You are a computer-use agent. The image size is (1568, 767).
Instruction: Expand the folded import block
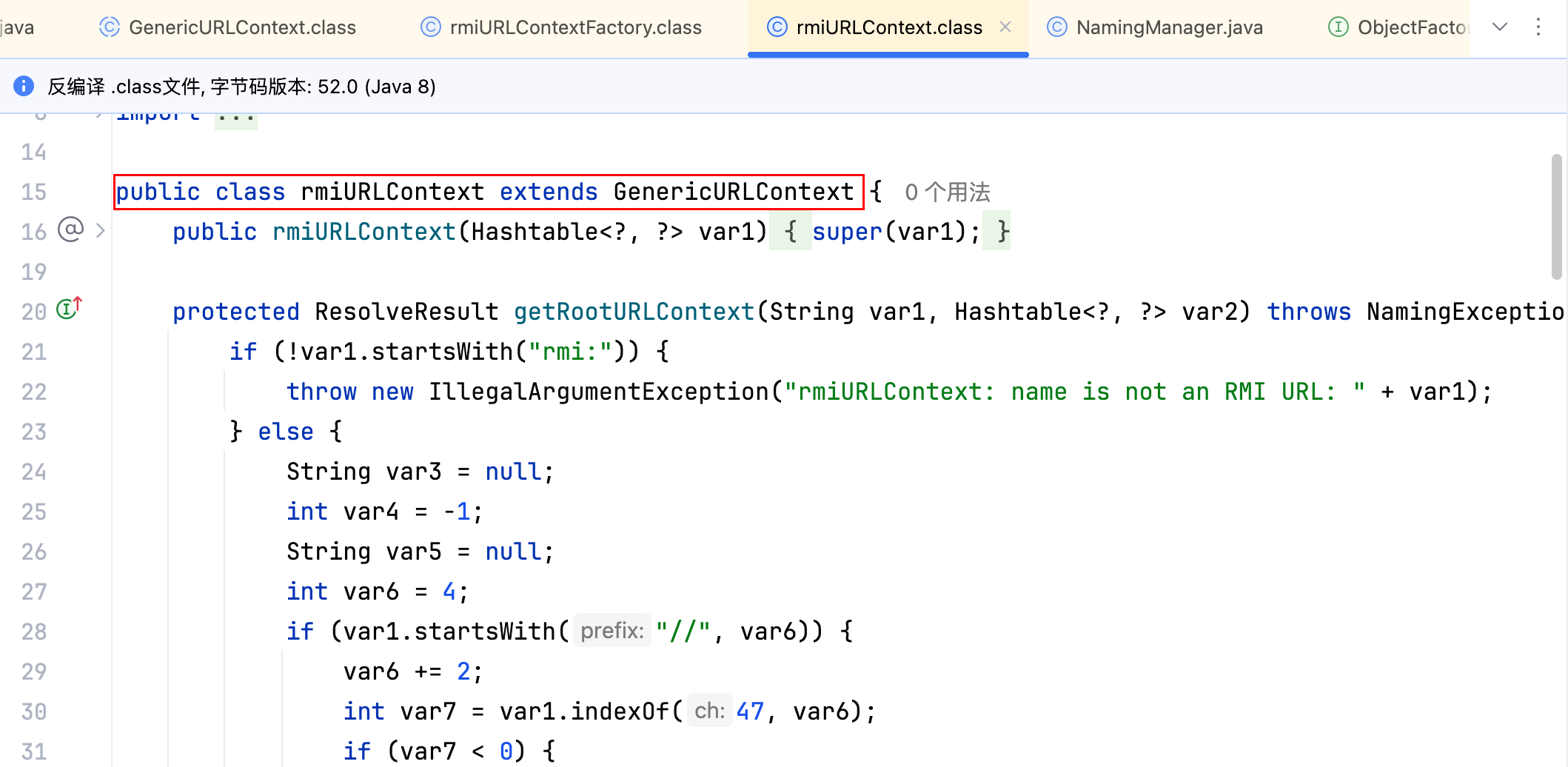236,117
